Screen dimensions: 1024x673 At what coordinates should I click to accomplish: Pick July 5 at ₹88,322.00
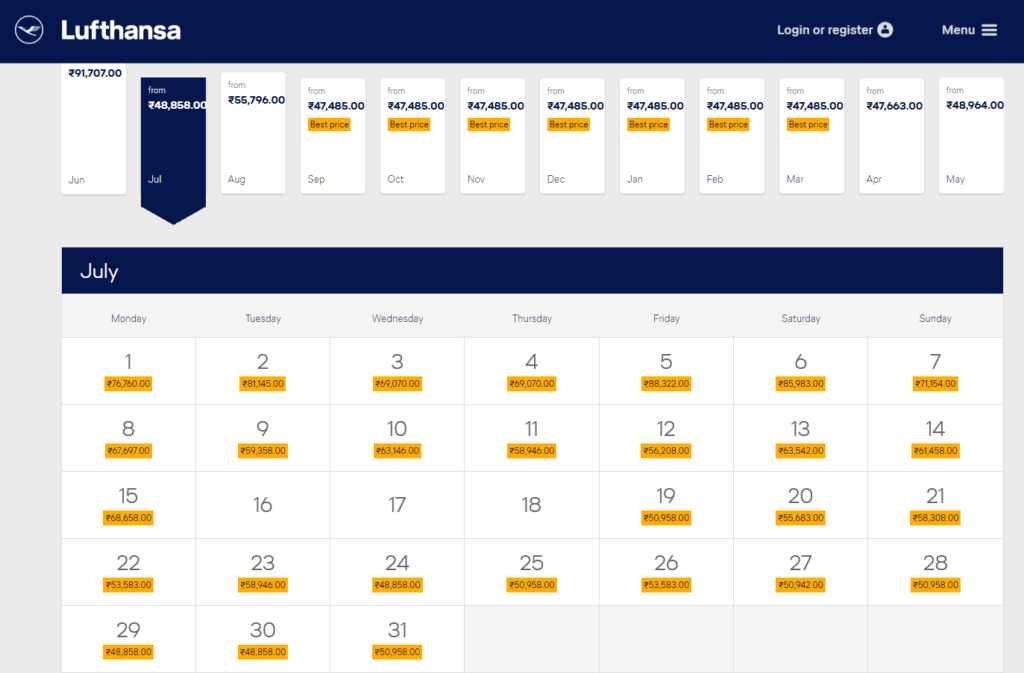coord(666,371)
